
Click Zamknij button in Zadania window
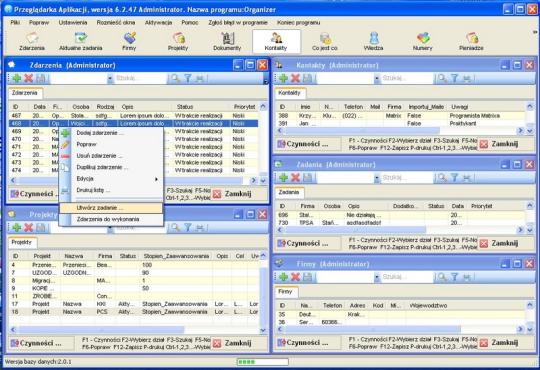pos(505,243)
